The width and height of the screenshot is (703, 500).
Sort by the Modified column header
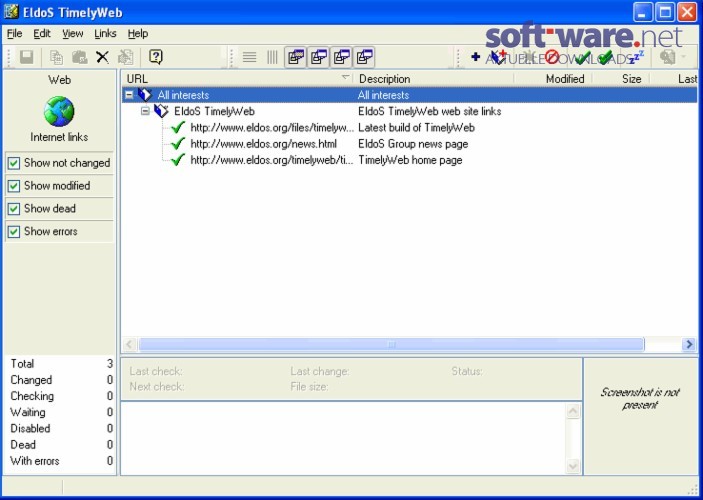tap(553, 79)
